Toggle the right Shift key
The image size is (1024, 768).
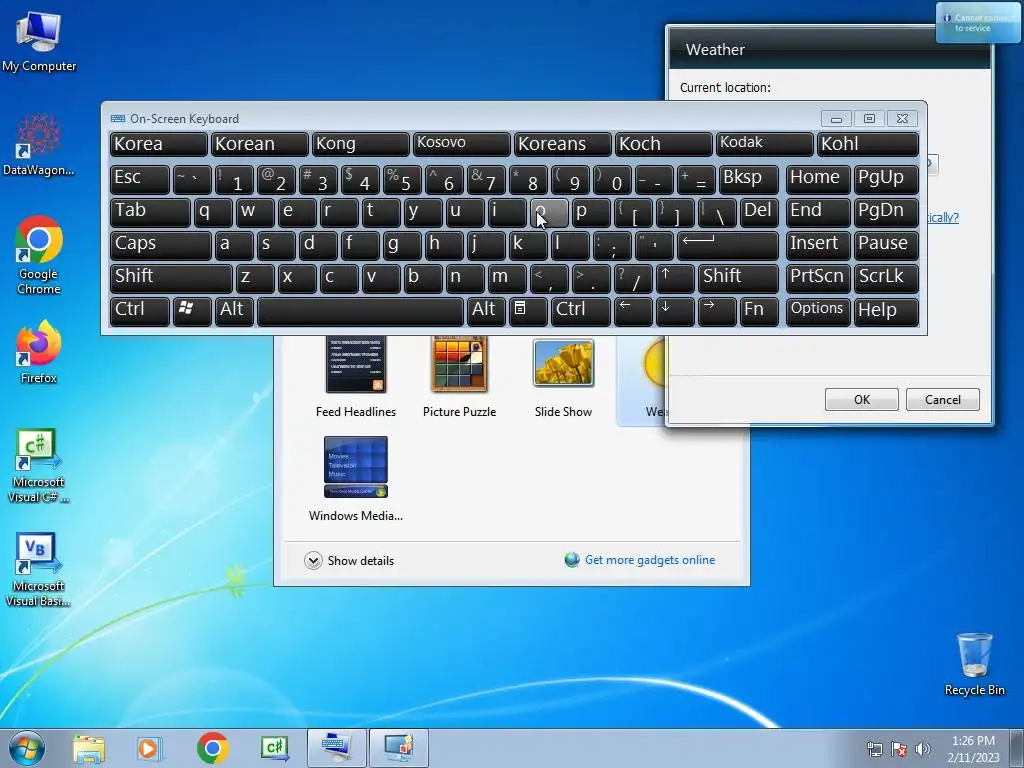738,278
